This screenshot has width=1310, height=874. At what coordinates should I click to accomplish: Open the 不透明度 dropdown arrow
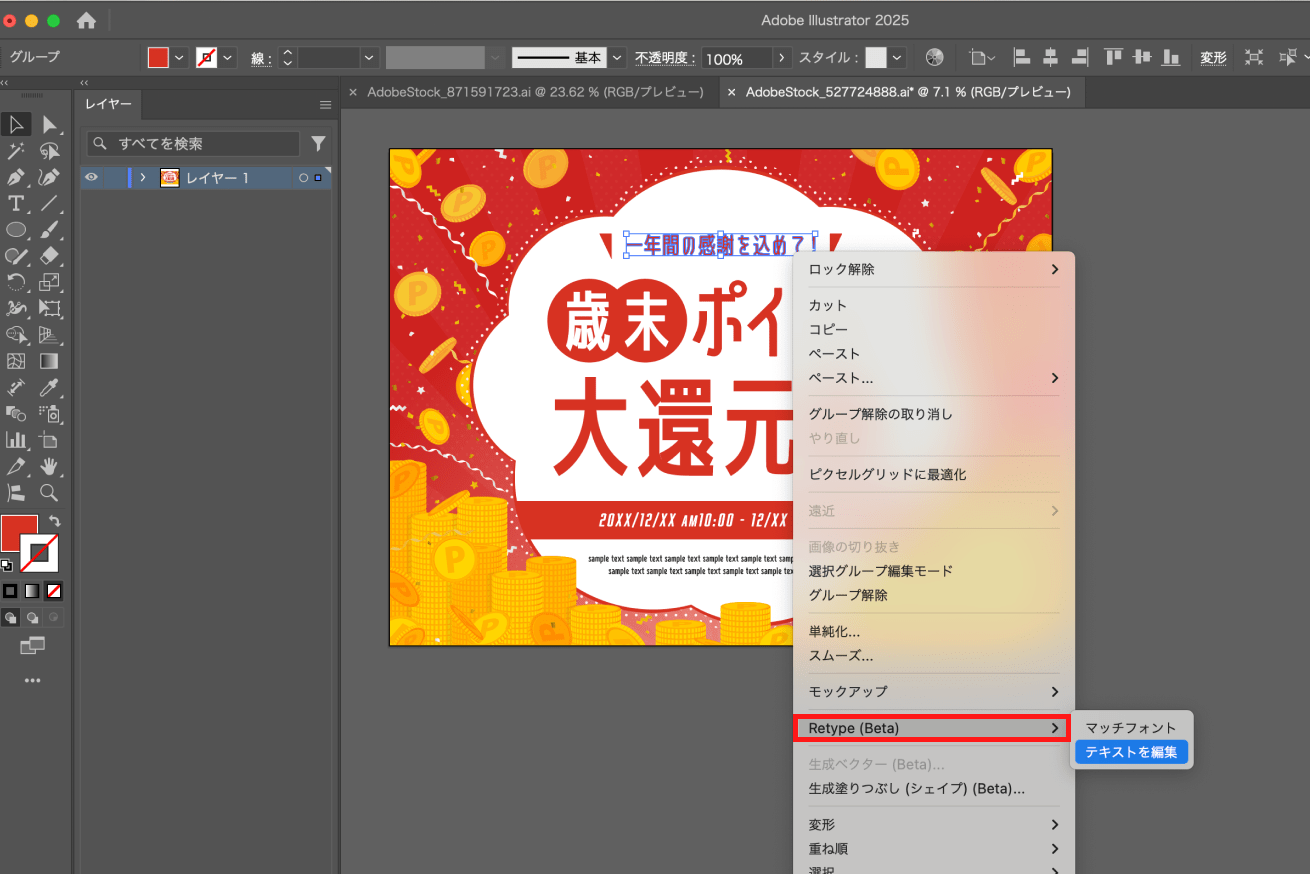click(781, 57)
